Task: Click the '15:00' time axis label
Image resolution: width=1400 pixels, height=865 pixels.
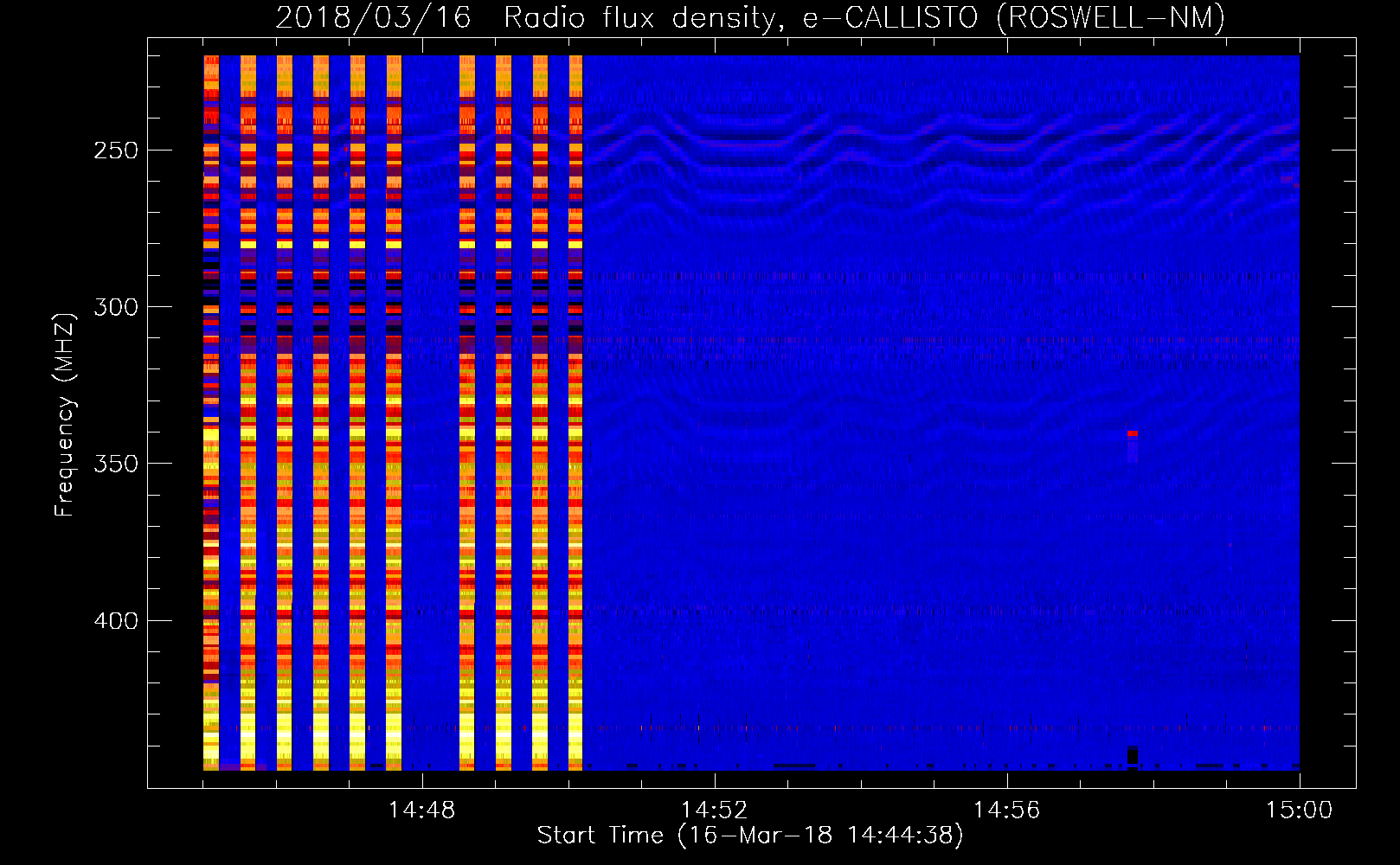Action: point(1299,811)
